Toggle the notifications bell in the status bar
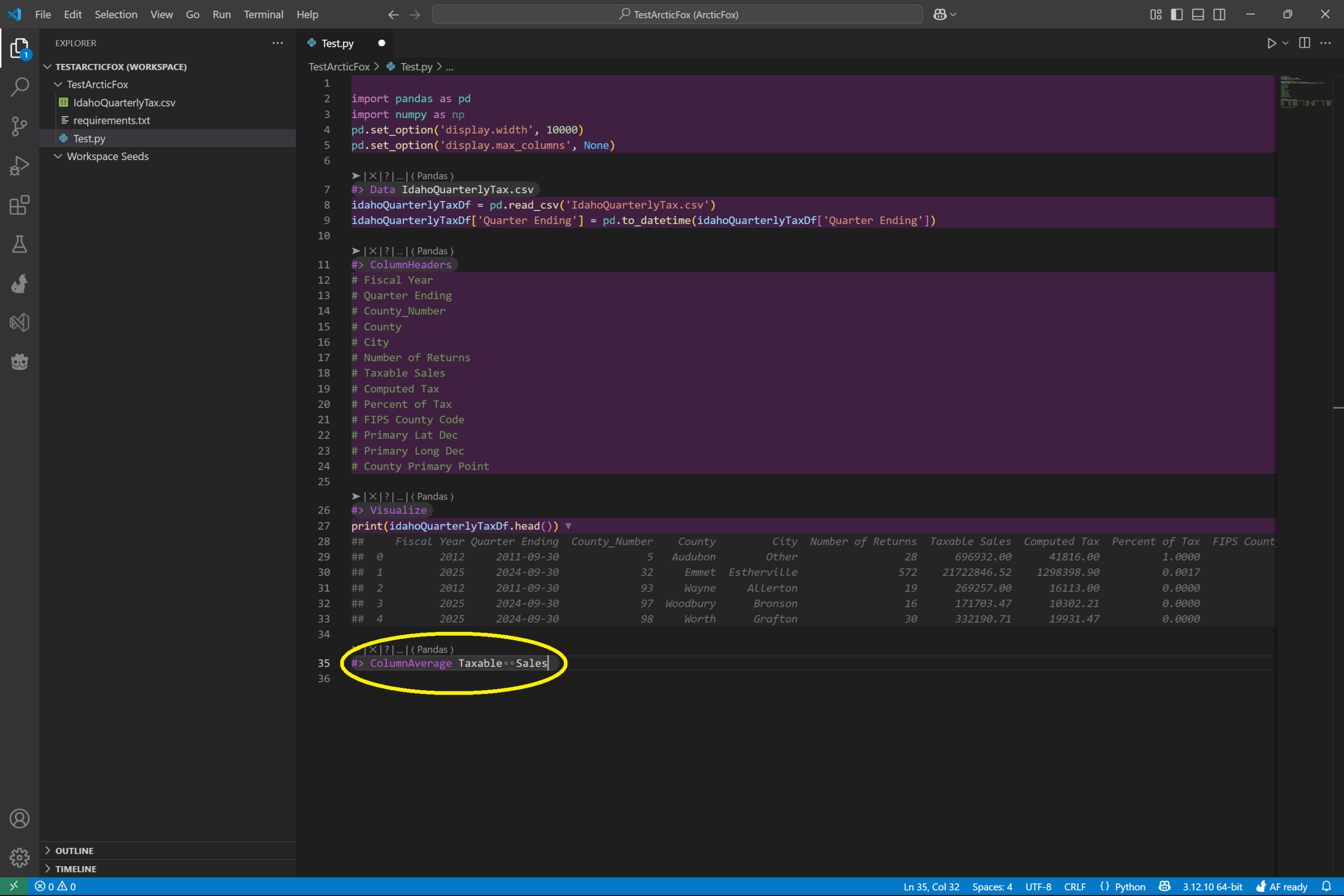This screenshot has width=1344, height=896. 1327,886
